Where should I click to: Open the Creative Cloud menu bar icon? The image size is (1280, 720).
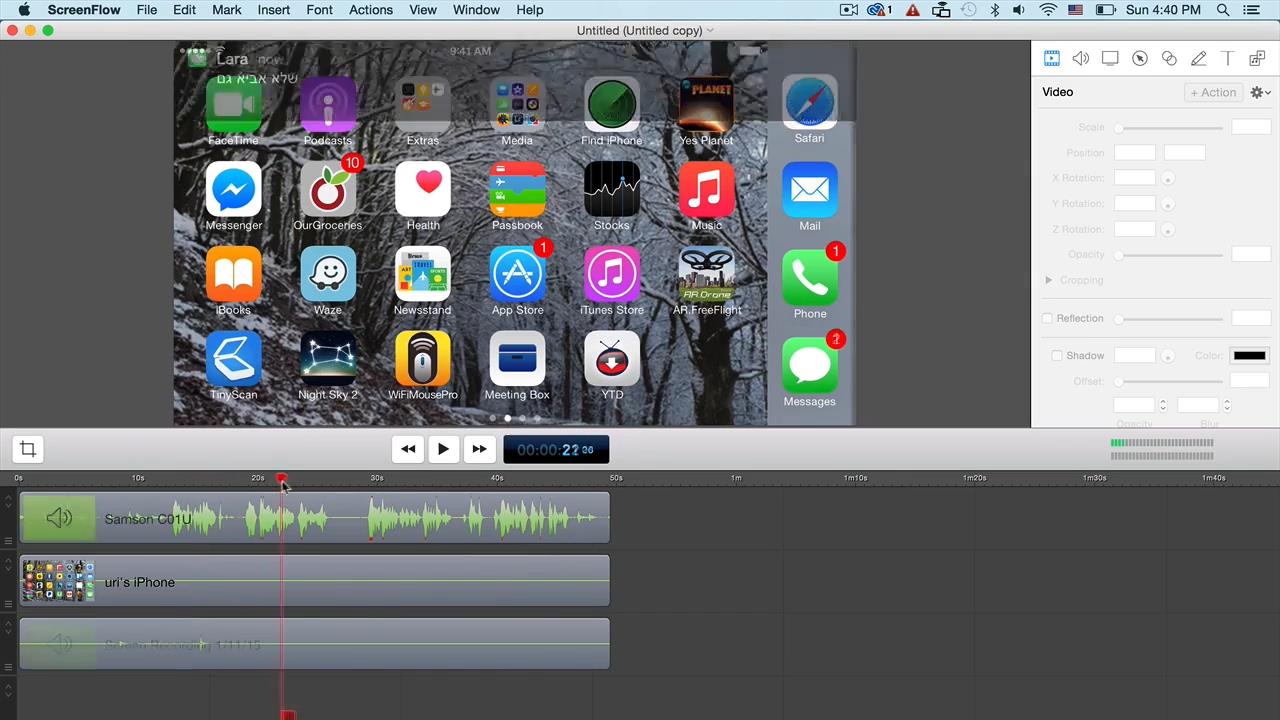point(880,10)
